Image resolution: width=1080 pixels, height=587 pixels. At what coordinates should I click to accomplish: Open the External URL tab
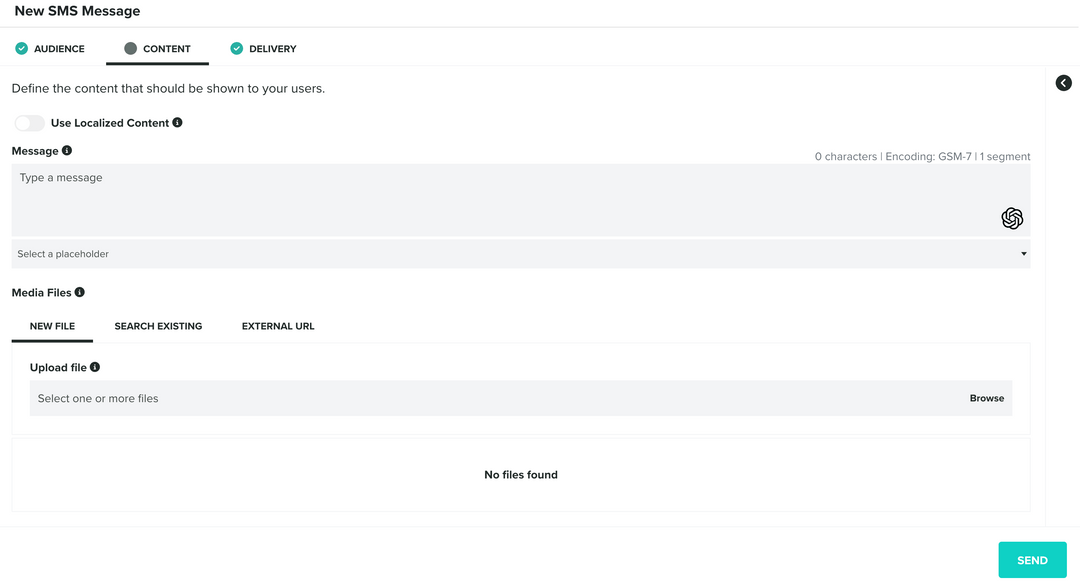(277, 325)
